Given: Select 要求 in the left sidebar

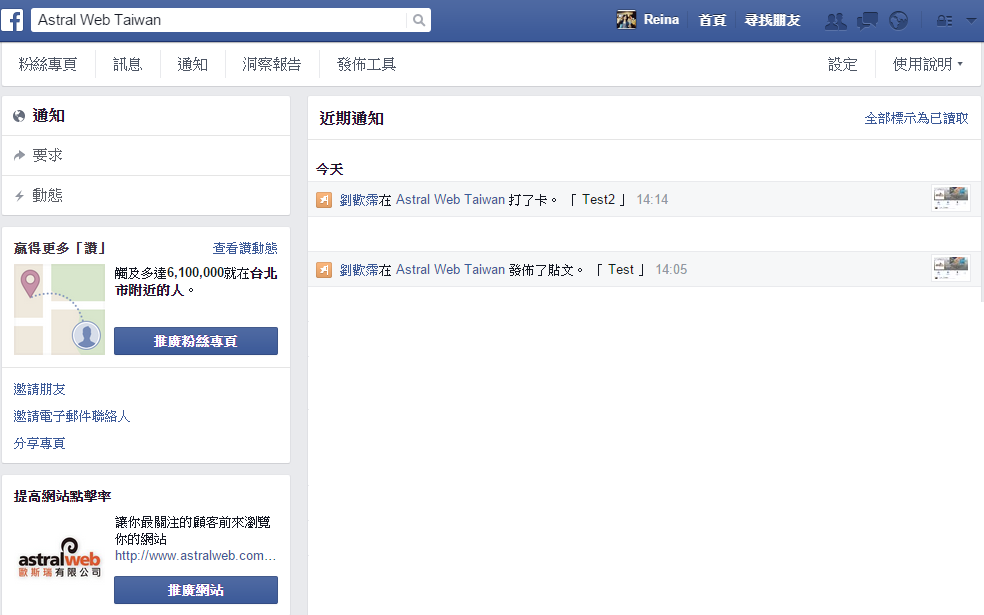Looking at the screenshot, I should (146, 156).
